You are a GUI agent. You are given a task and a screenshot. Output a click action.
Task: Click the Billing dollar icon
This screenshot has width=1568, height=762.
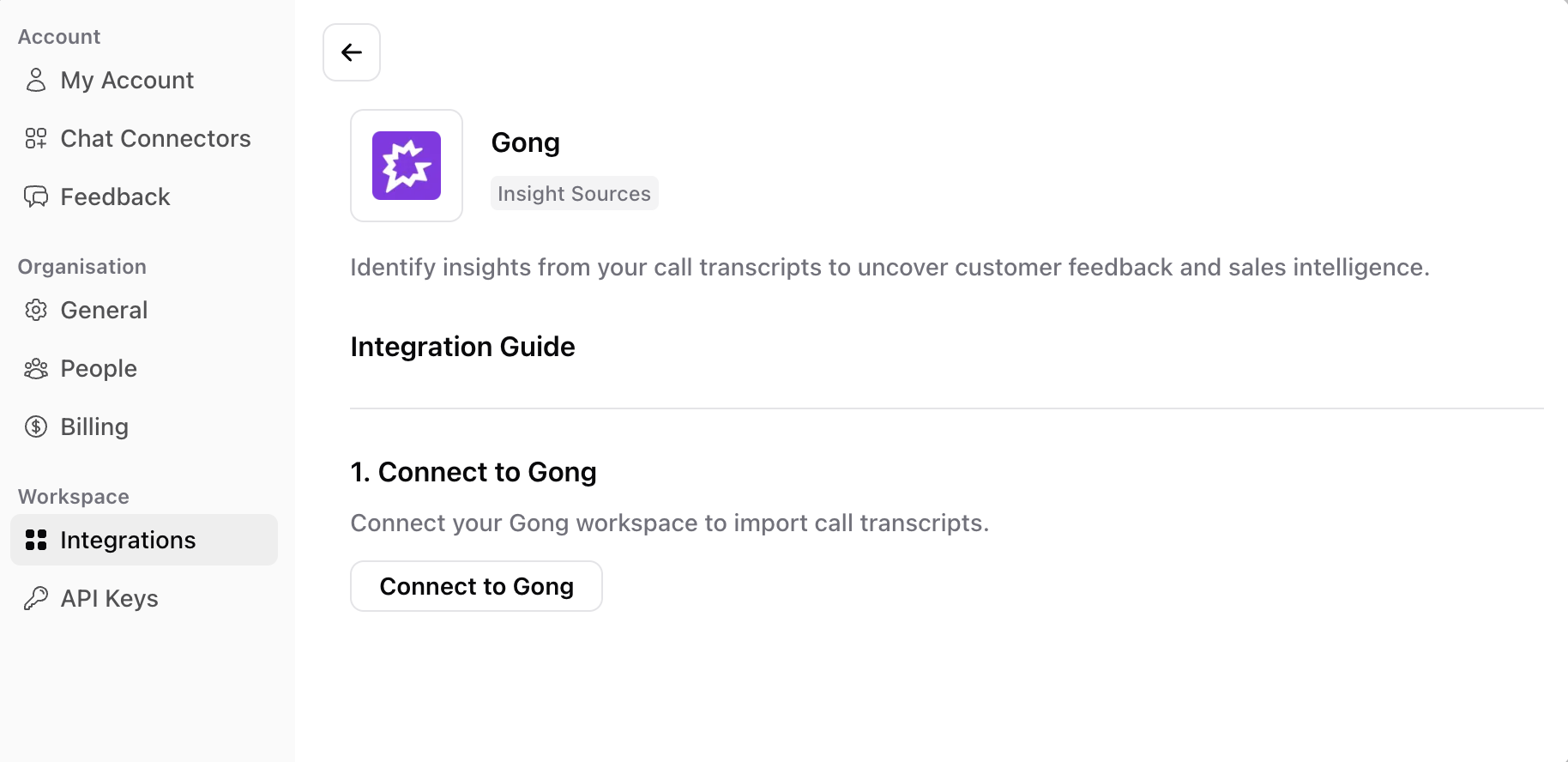[x=36, y=426]
